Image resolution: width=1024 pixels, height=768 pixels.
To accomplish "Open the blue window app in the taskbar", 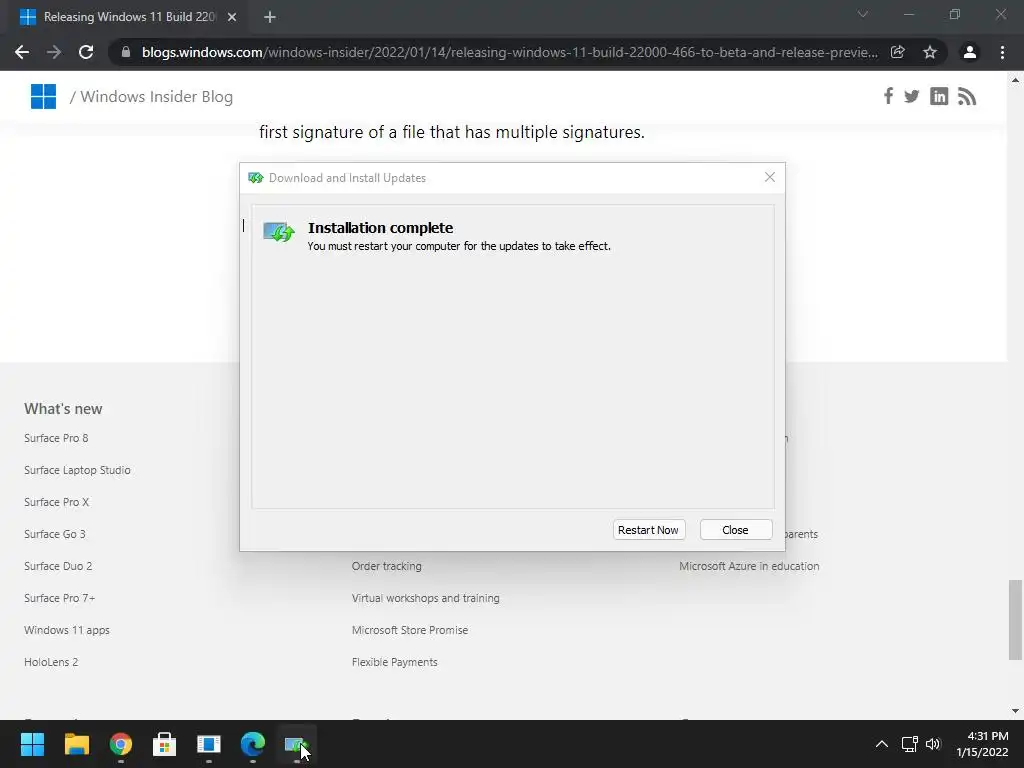I will click(x=209, y=744).
